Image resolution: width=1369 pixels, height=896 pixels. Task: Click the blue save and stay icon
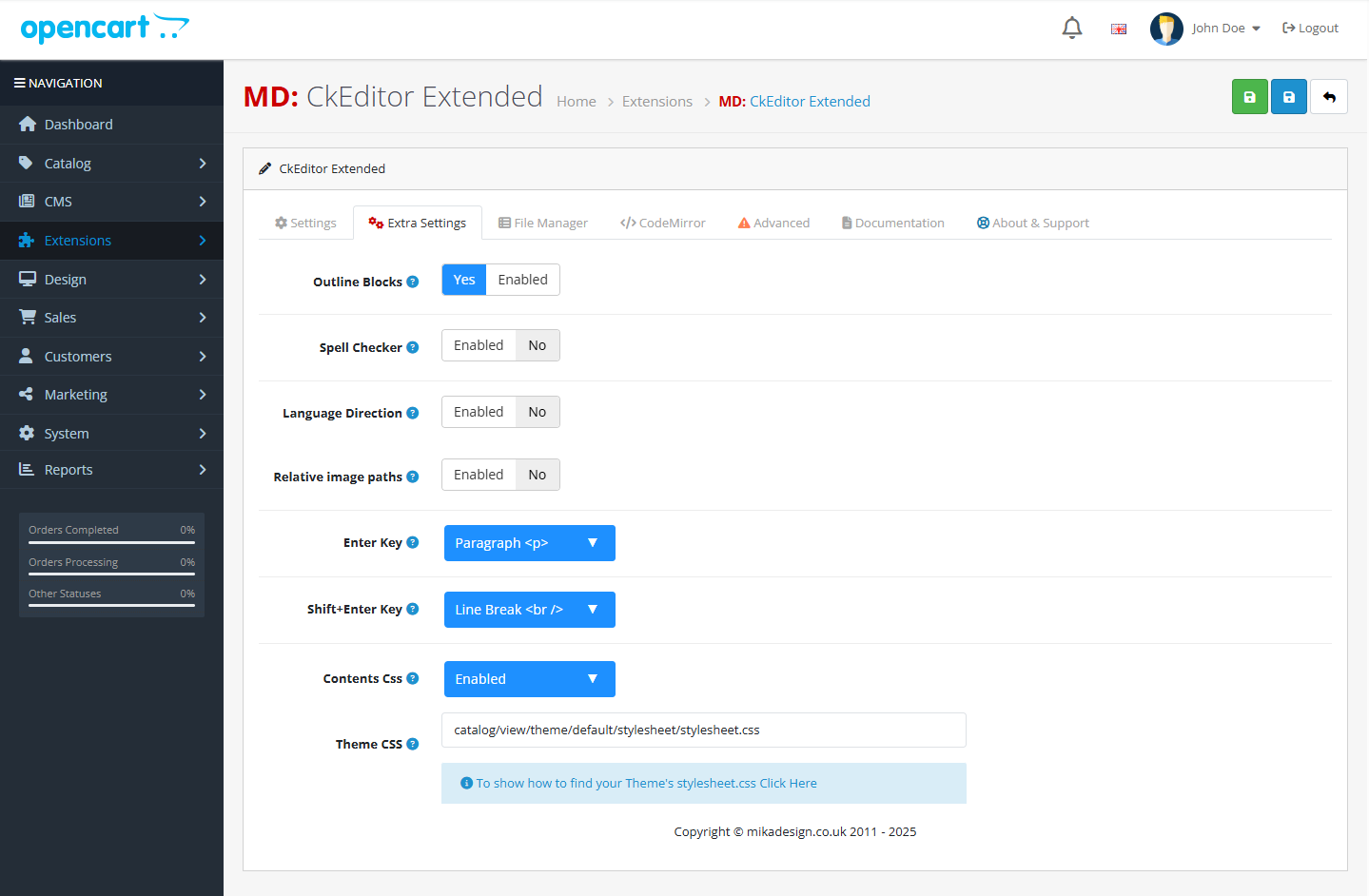(x=1289, y=97)
